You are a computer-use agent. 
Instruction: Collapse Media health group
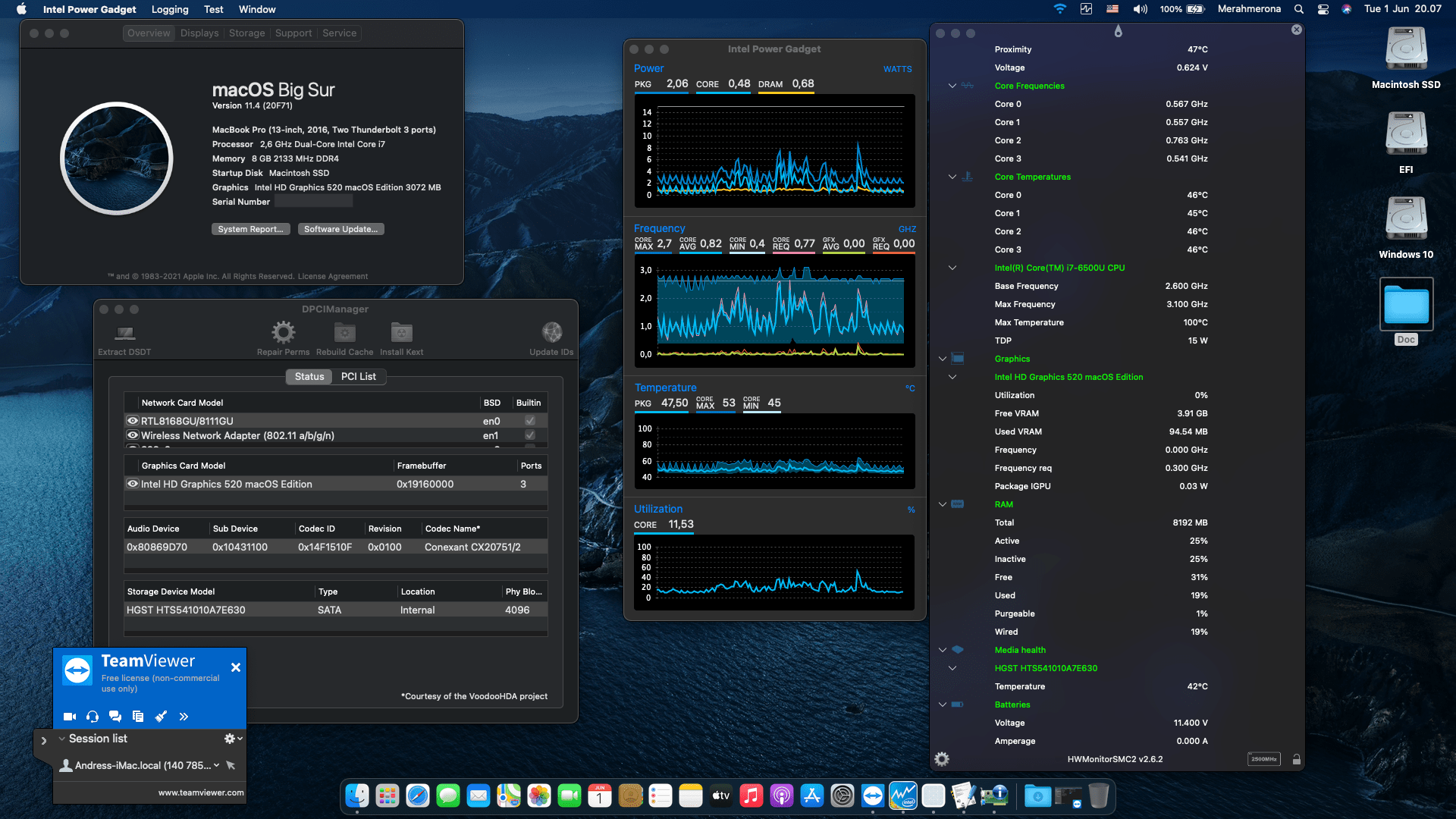[x=943, y=650]
